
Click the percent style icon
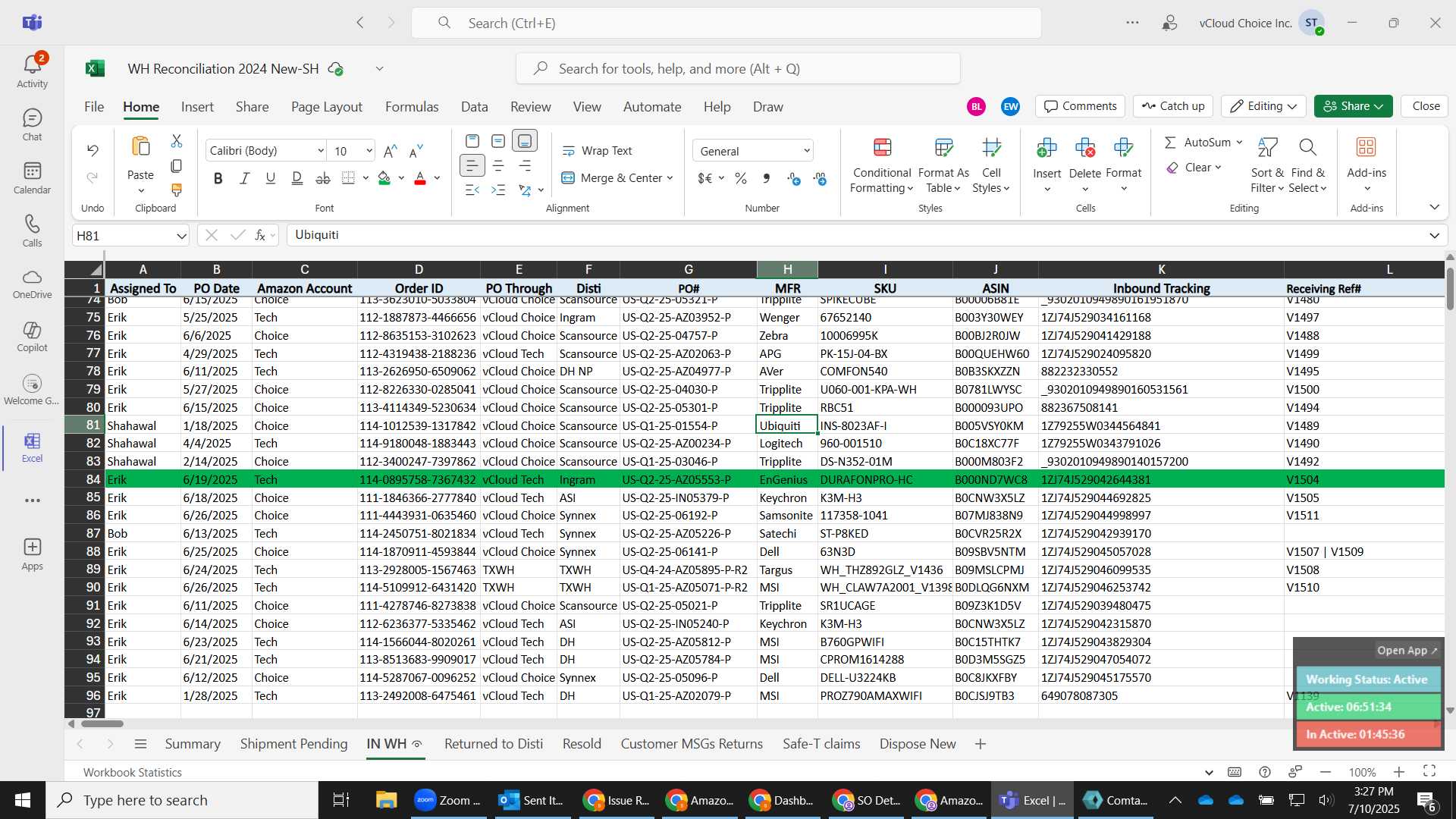(x=741, y=178)
